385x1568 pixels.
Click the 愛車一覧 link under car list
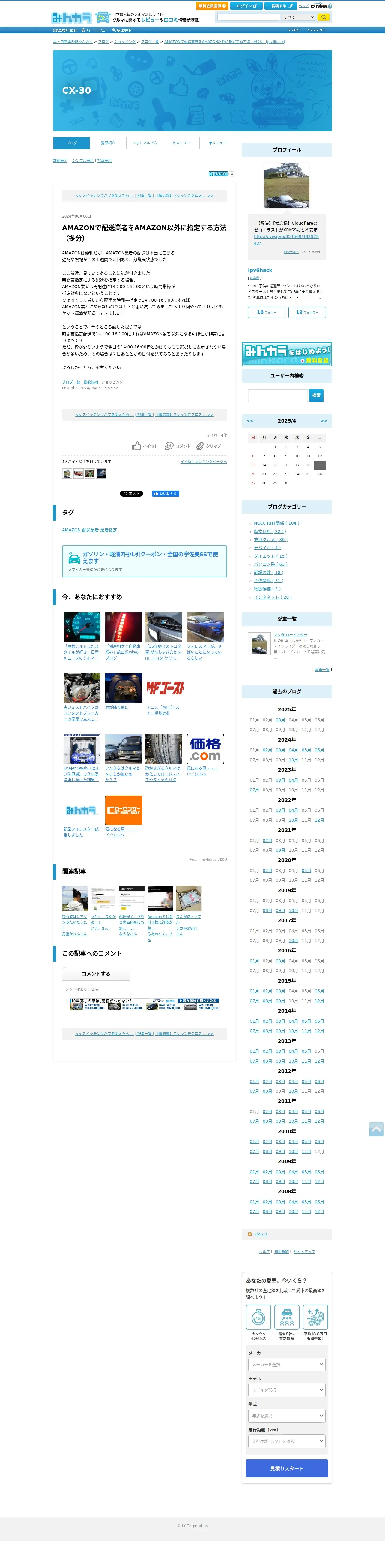tap(322, 670)
